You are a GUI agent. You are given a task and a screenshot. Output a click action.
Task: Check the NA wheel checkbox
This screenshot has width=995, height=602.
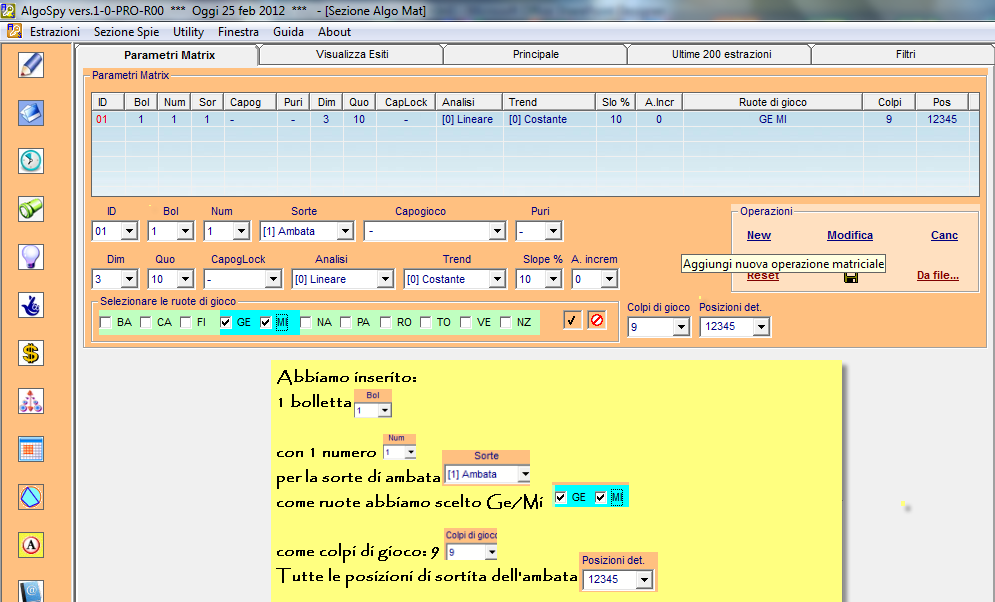[306, 322]
